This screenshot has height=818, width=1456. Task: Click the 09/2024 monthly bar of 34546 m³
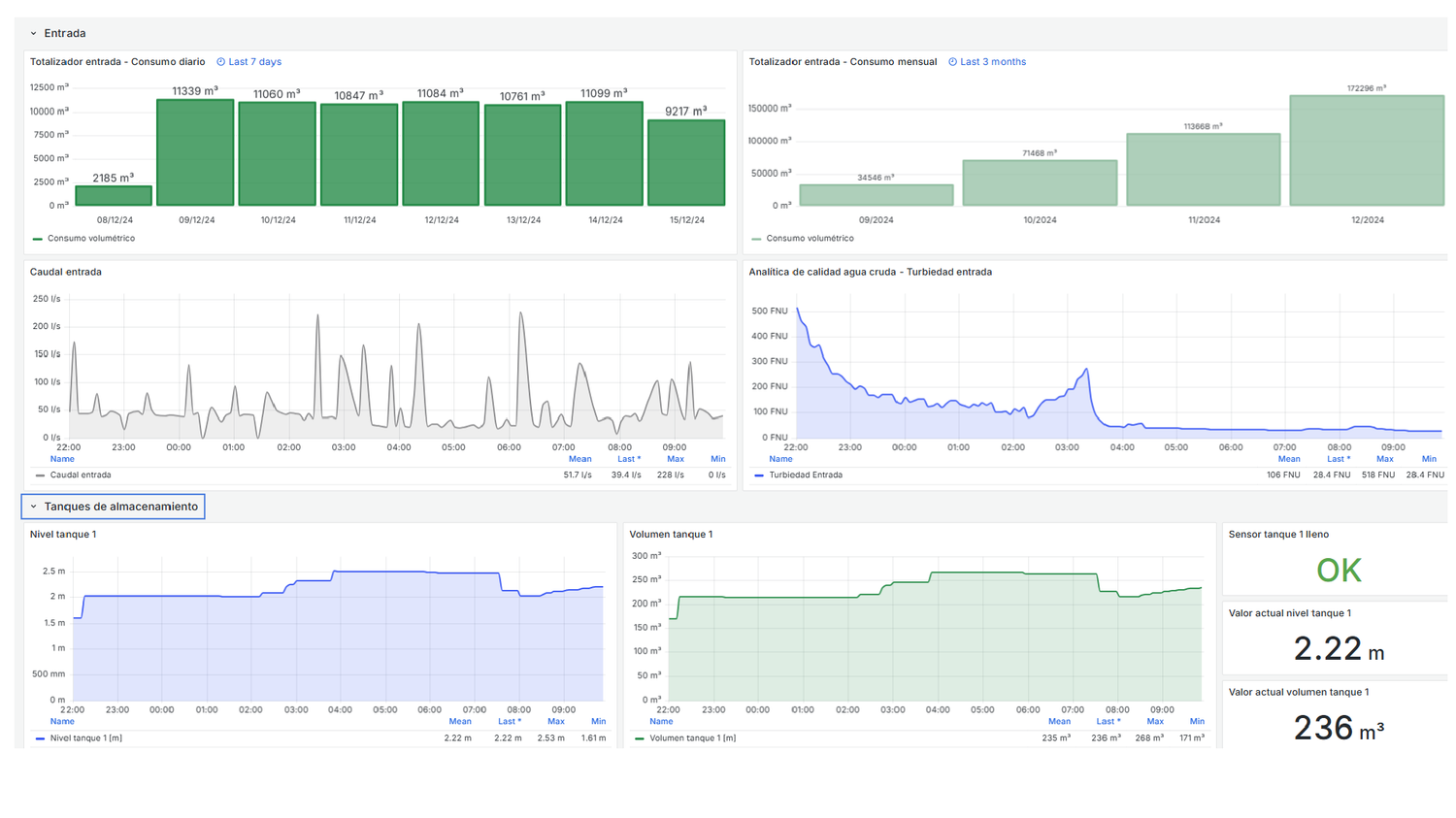(877, 194)
